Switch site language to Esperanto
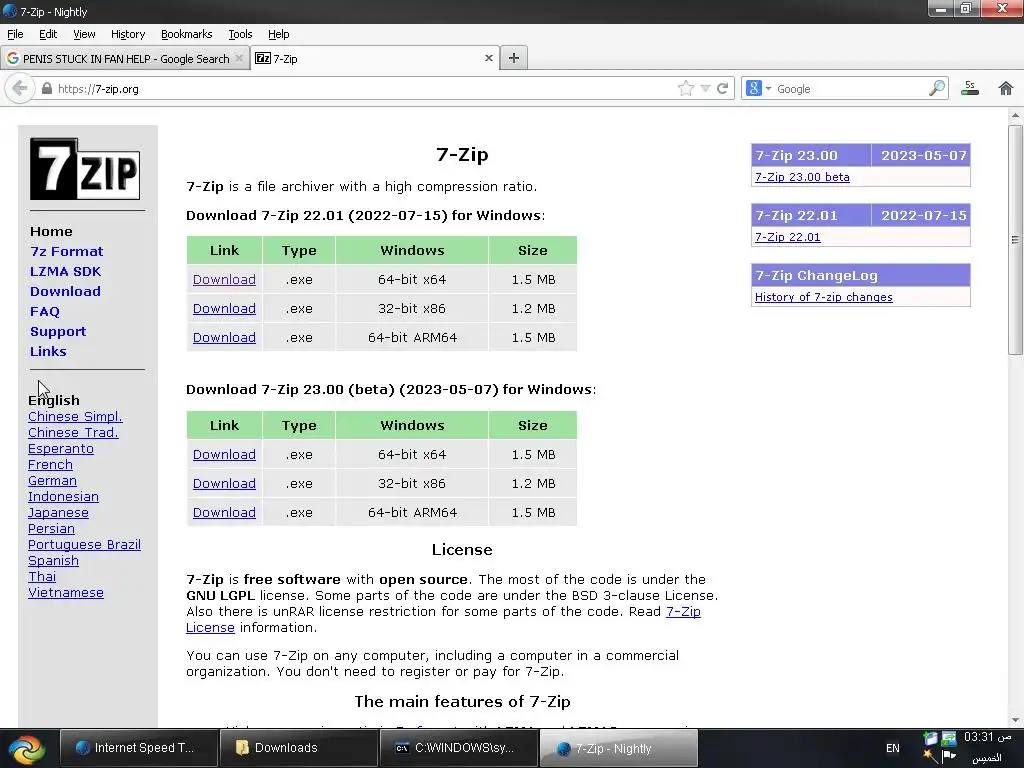1024x768 pixels. 61,449
